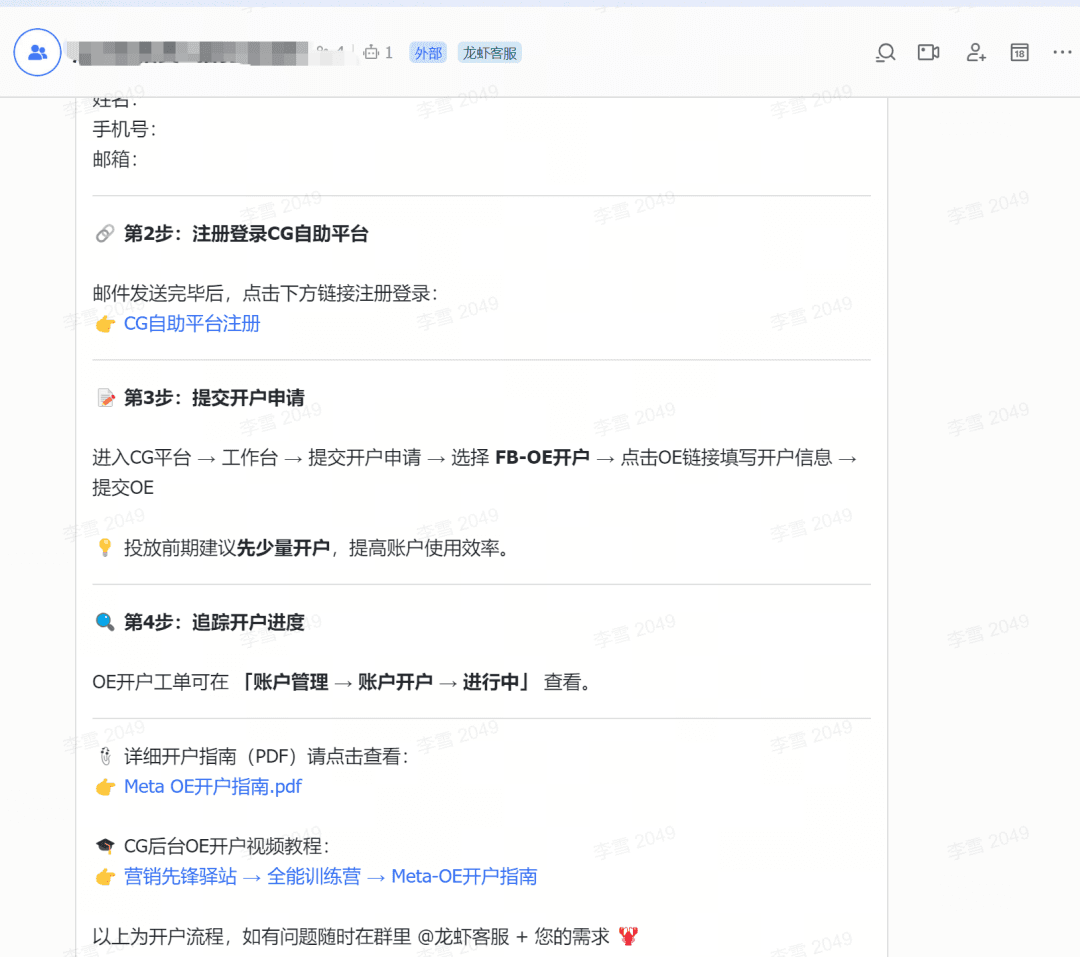Open 营销先锋驿站 全能训练营 Meta-OE开户指南 link

coord(330,876)
